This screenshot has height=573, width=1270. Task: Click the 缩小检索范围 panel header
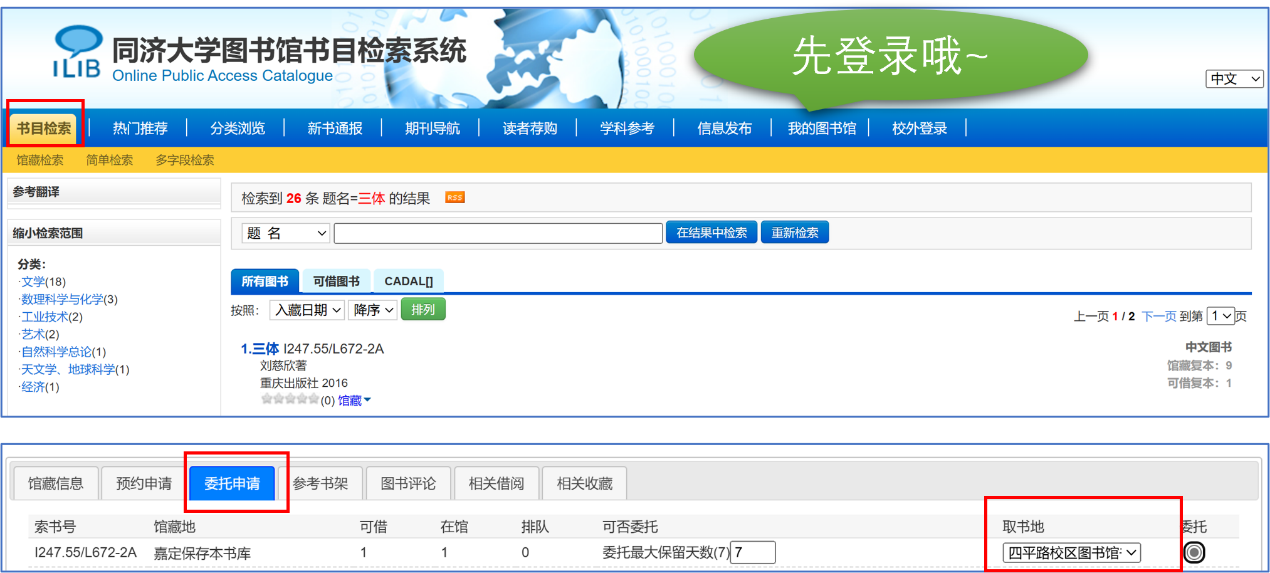[x=114, y=233]
